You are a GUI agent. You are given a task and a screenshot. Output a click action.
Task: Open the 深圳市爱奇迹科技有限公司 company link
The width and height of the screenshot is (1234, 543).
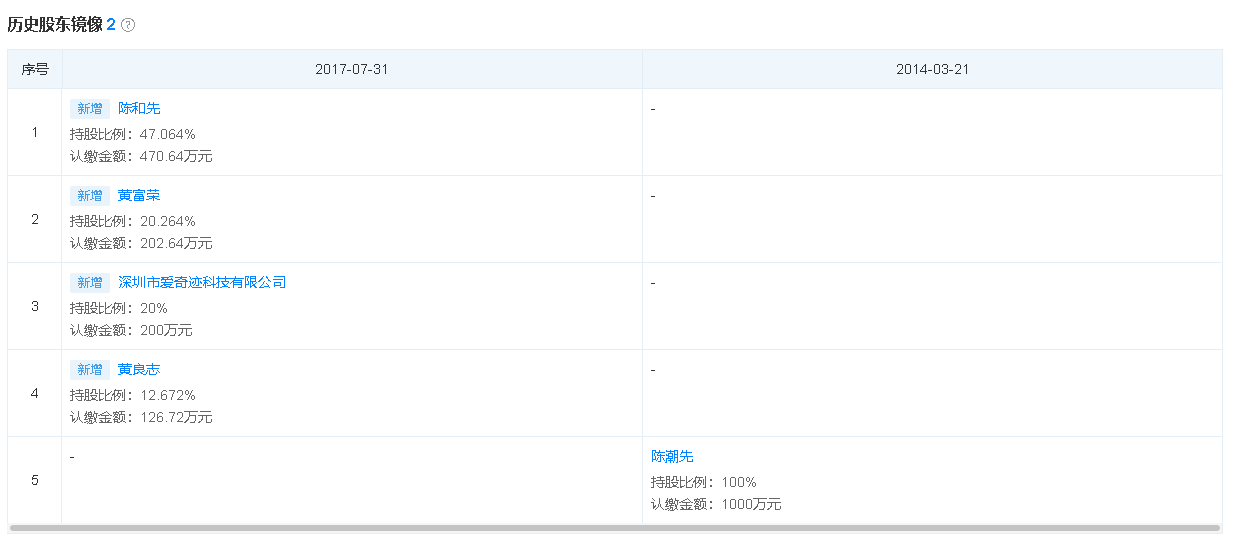202,282
